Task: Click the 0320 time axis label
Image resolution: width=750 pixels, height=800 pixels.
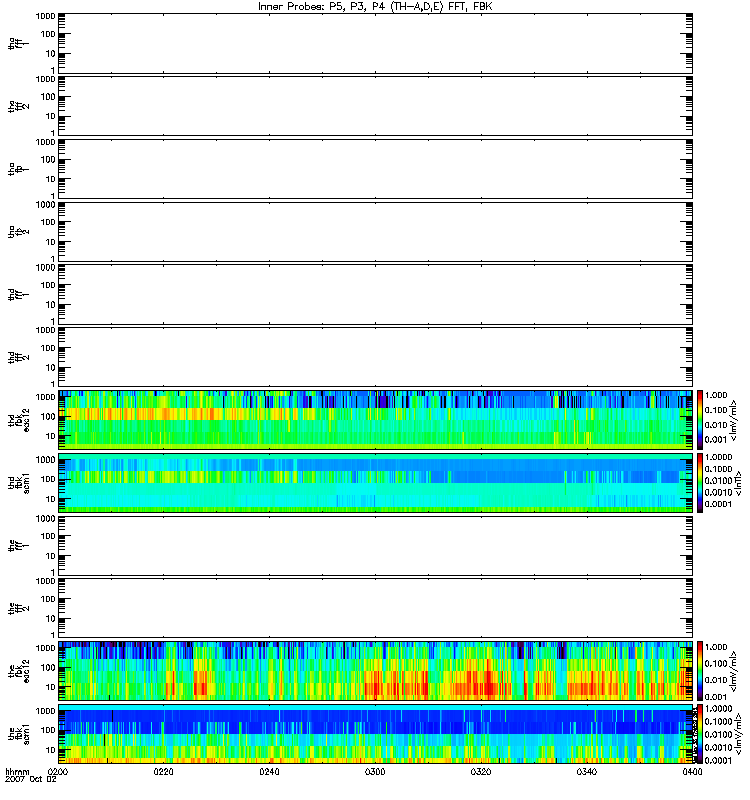Action: [481, 771]
